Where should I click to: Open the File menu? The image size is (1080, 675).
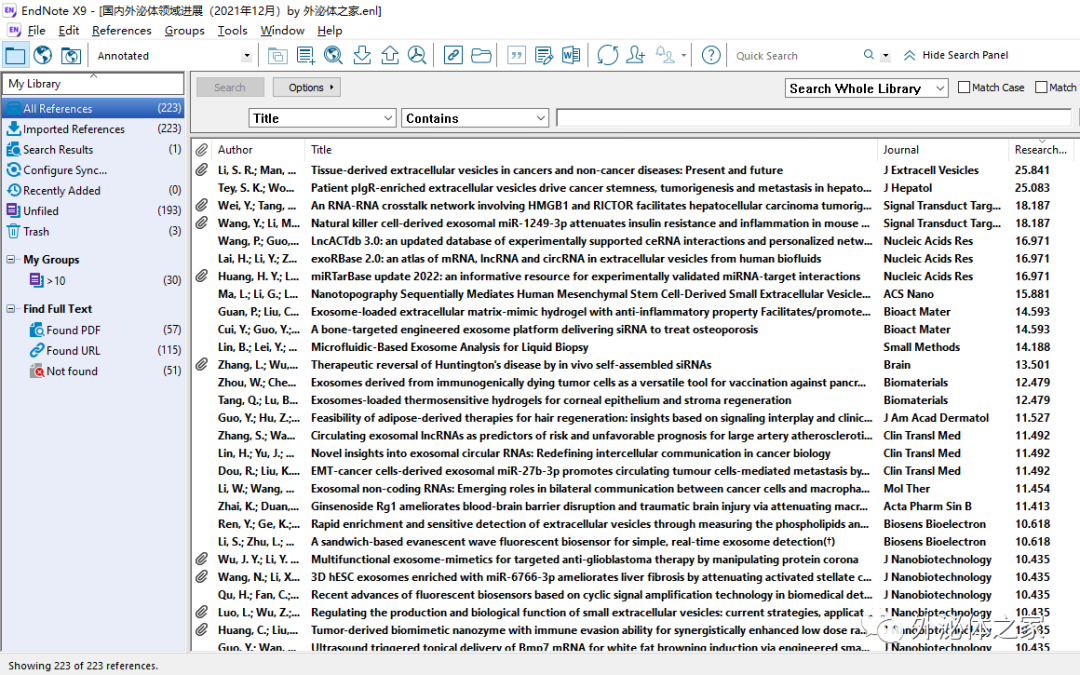tap(37, 30)
